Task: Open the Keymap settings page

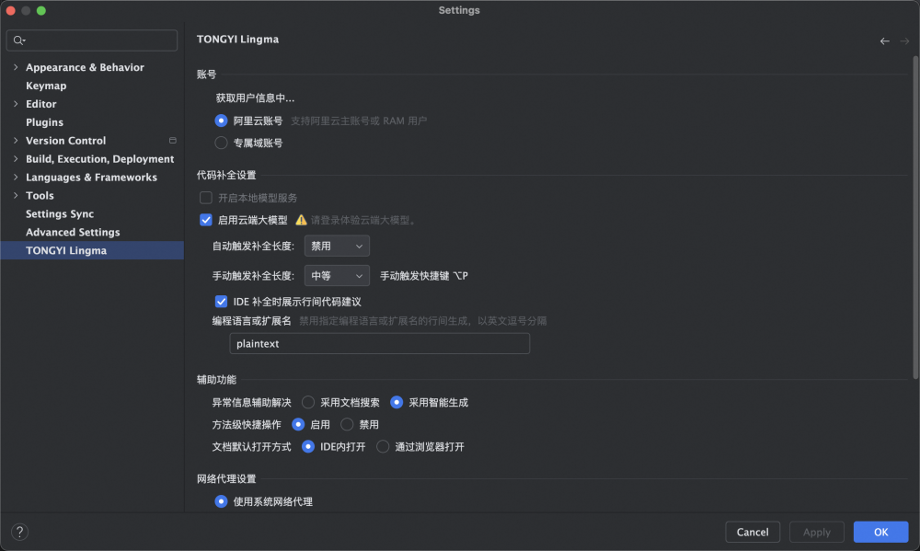Action: pos(46,86)
